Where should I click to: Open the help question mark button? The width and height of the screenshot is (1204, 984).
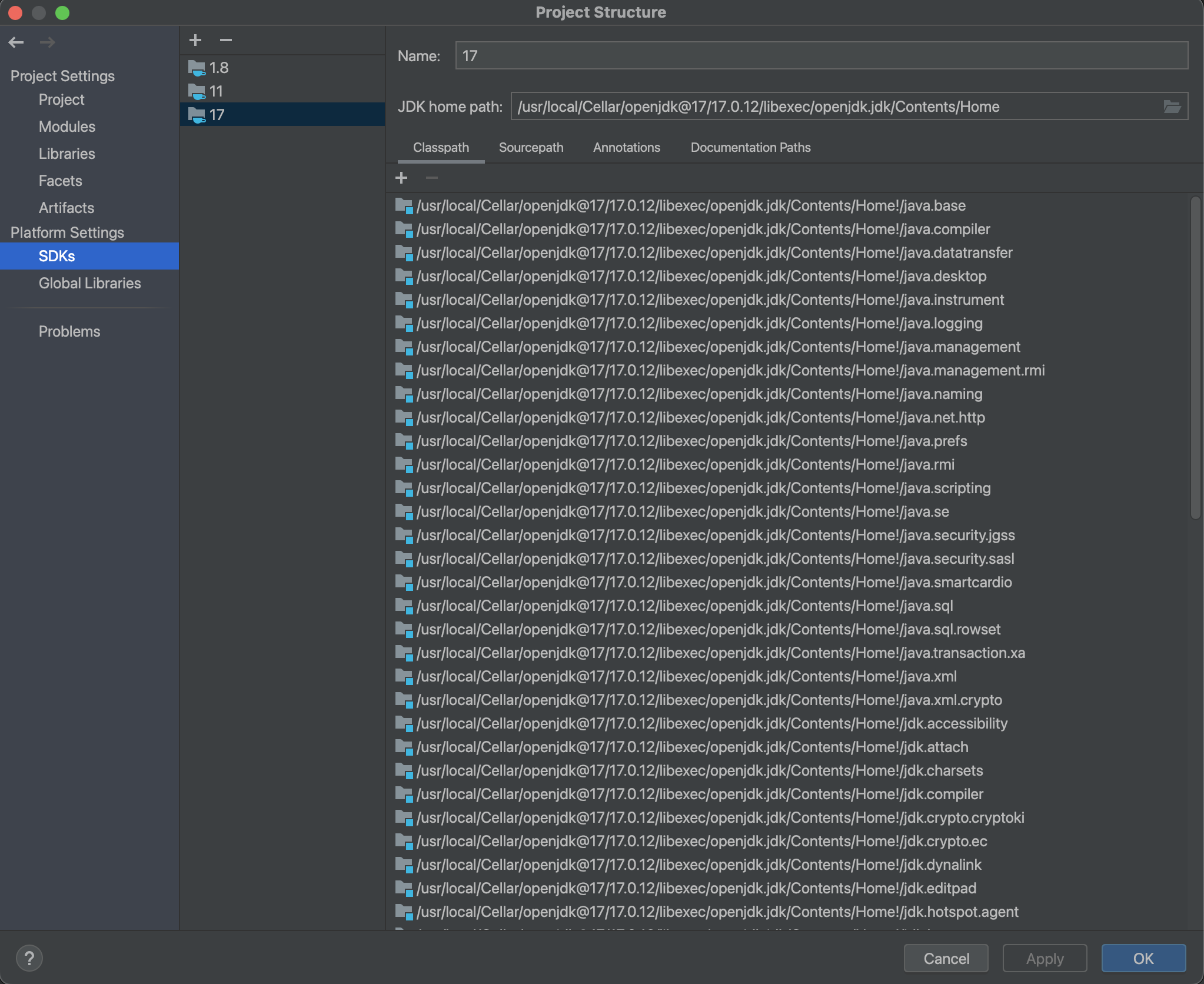coord(29,958)
